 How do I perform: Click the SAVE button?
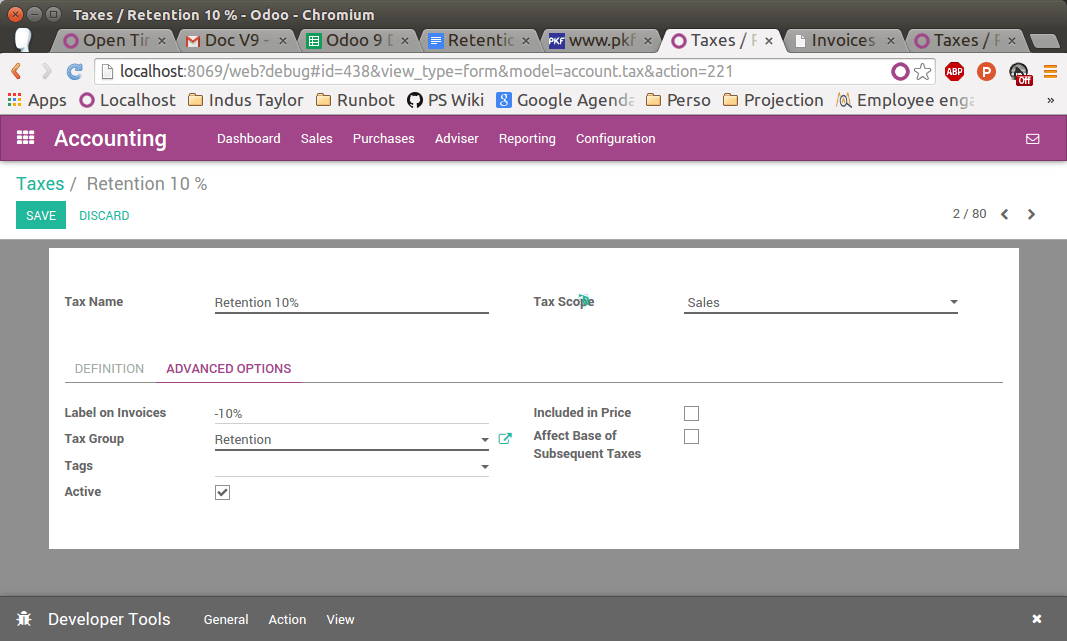40,215
